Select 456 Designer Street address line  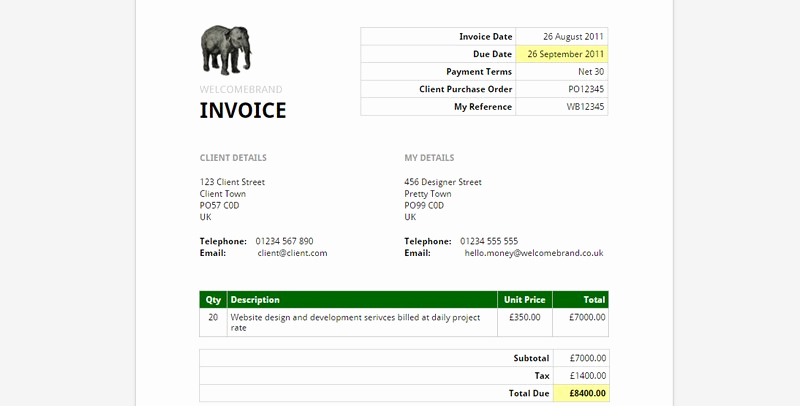[x=443, y=182]
